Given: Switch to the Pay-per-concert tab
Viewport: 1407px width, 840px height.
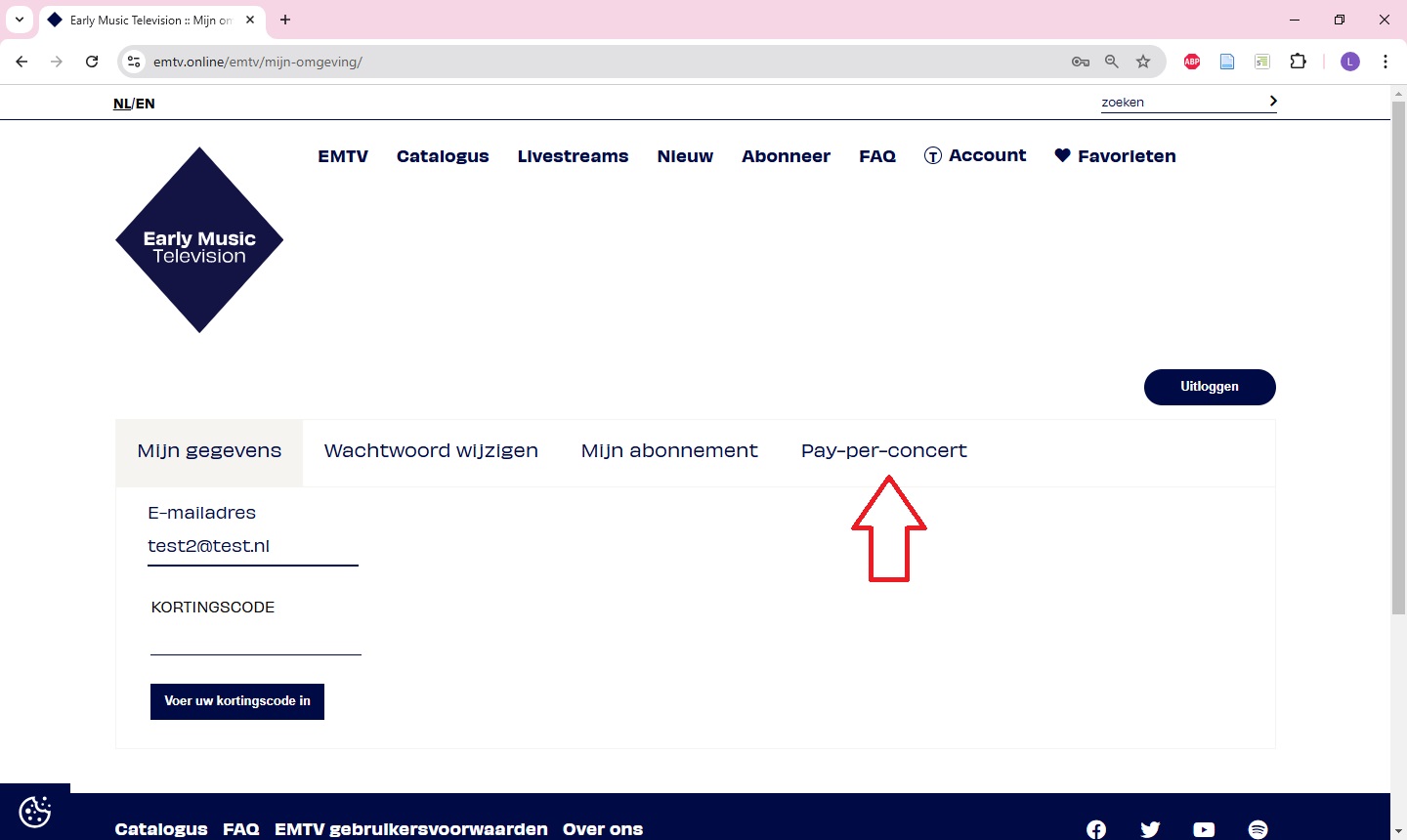Looking at the screenshot, I should pos(883,451).
